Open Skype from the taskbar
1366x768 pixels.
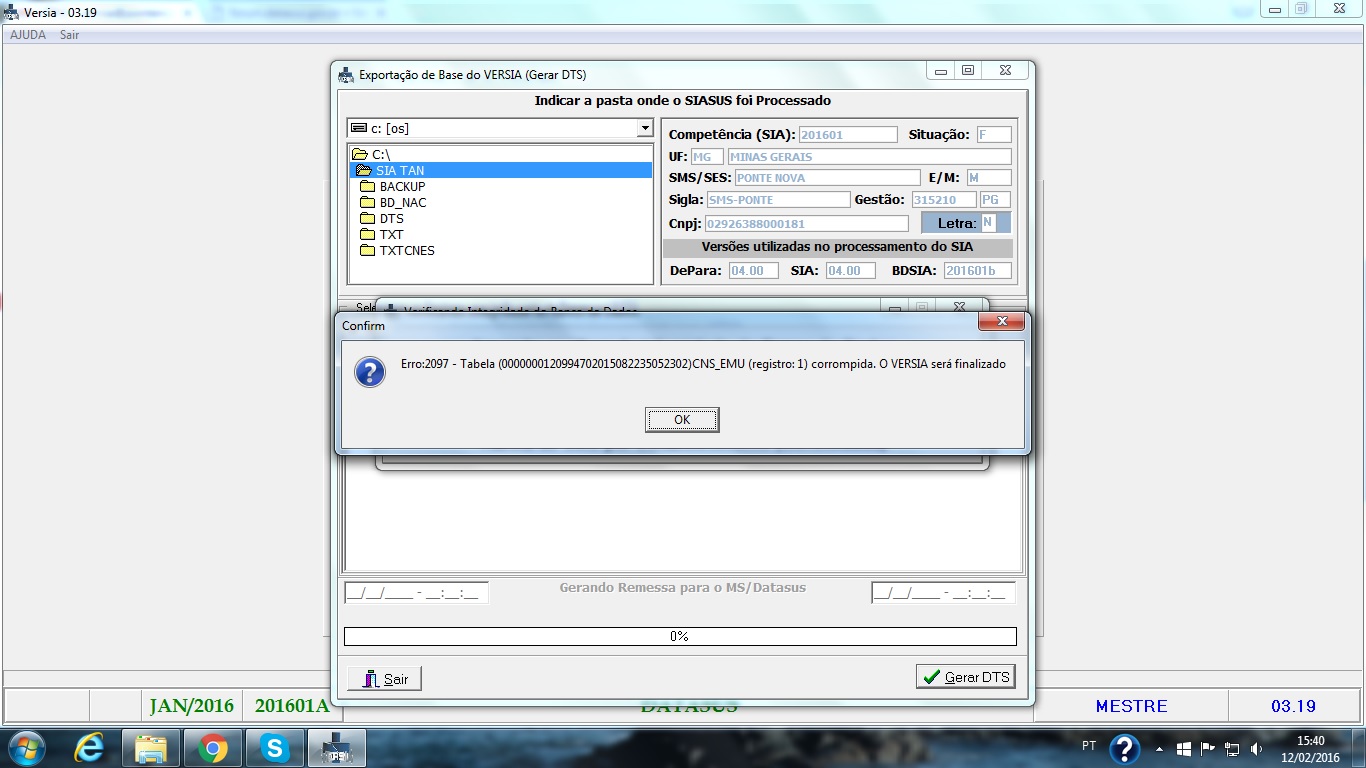[x=273, y=748]
